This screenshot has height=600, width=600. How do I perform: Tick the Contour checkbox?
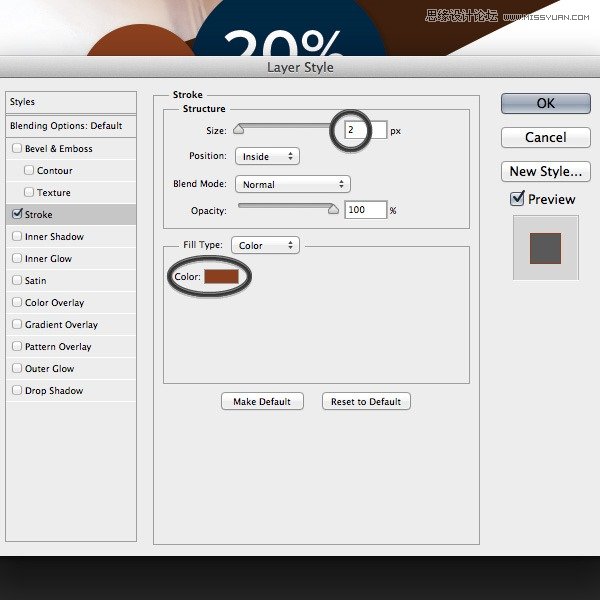pos(29,170)
